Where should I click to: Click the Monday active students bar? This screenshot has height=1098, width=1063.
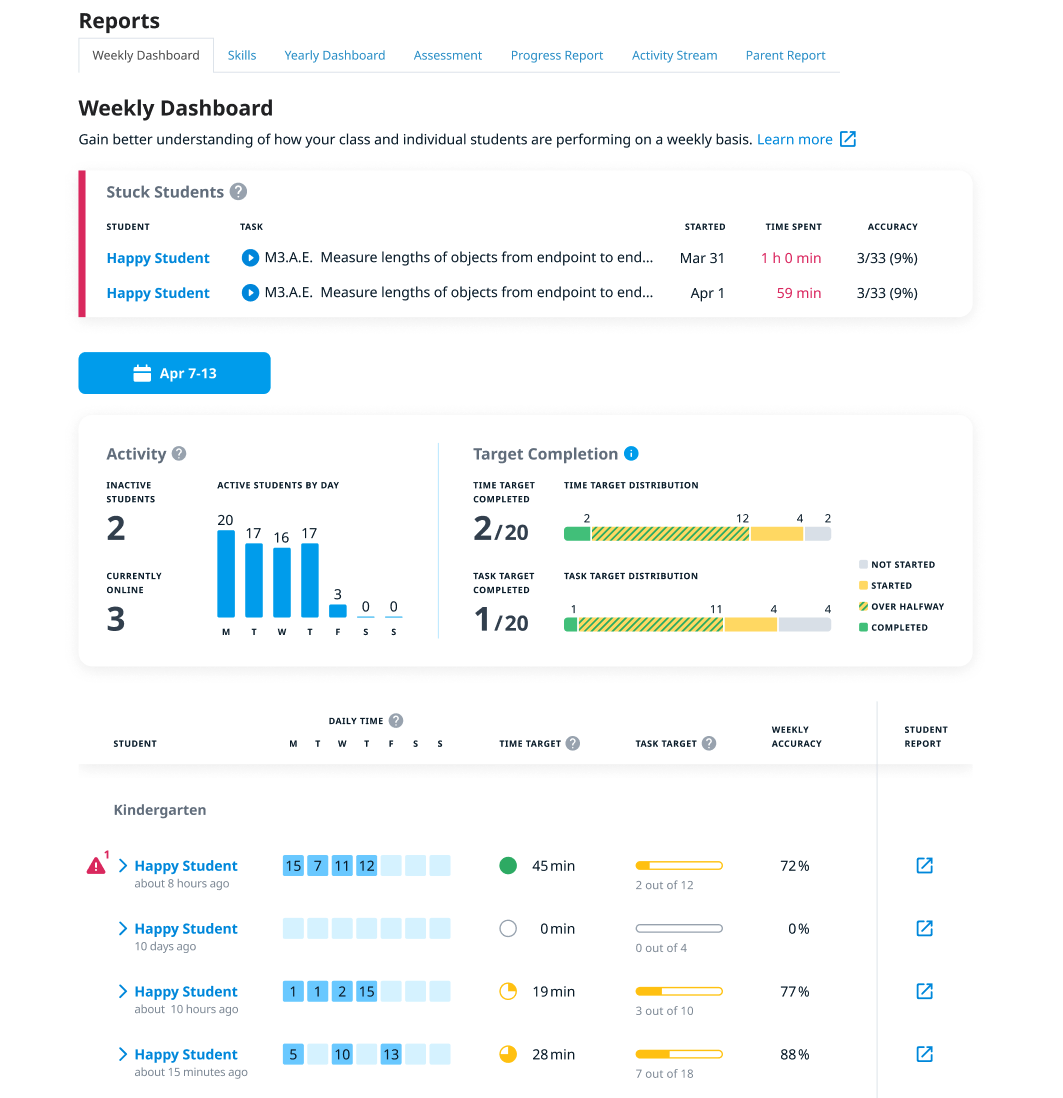tap(226, 574)
